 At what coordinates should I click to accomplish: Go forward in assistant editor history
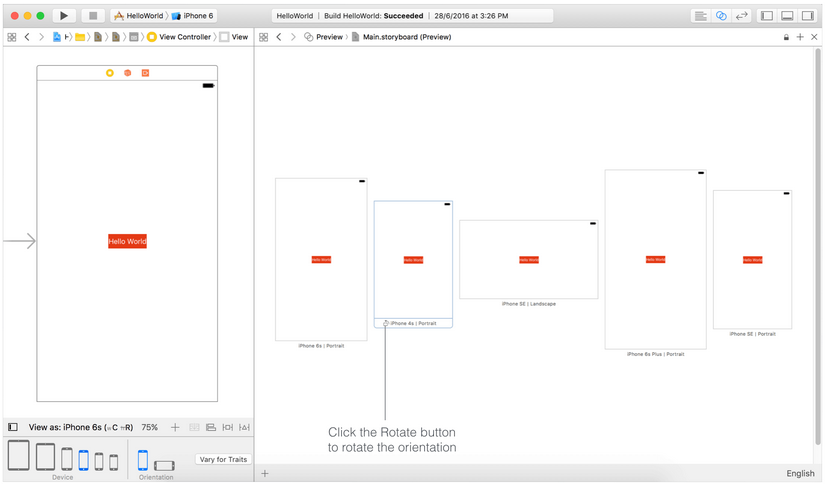tap(293, 37)
